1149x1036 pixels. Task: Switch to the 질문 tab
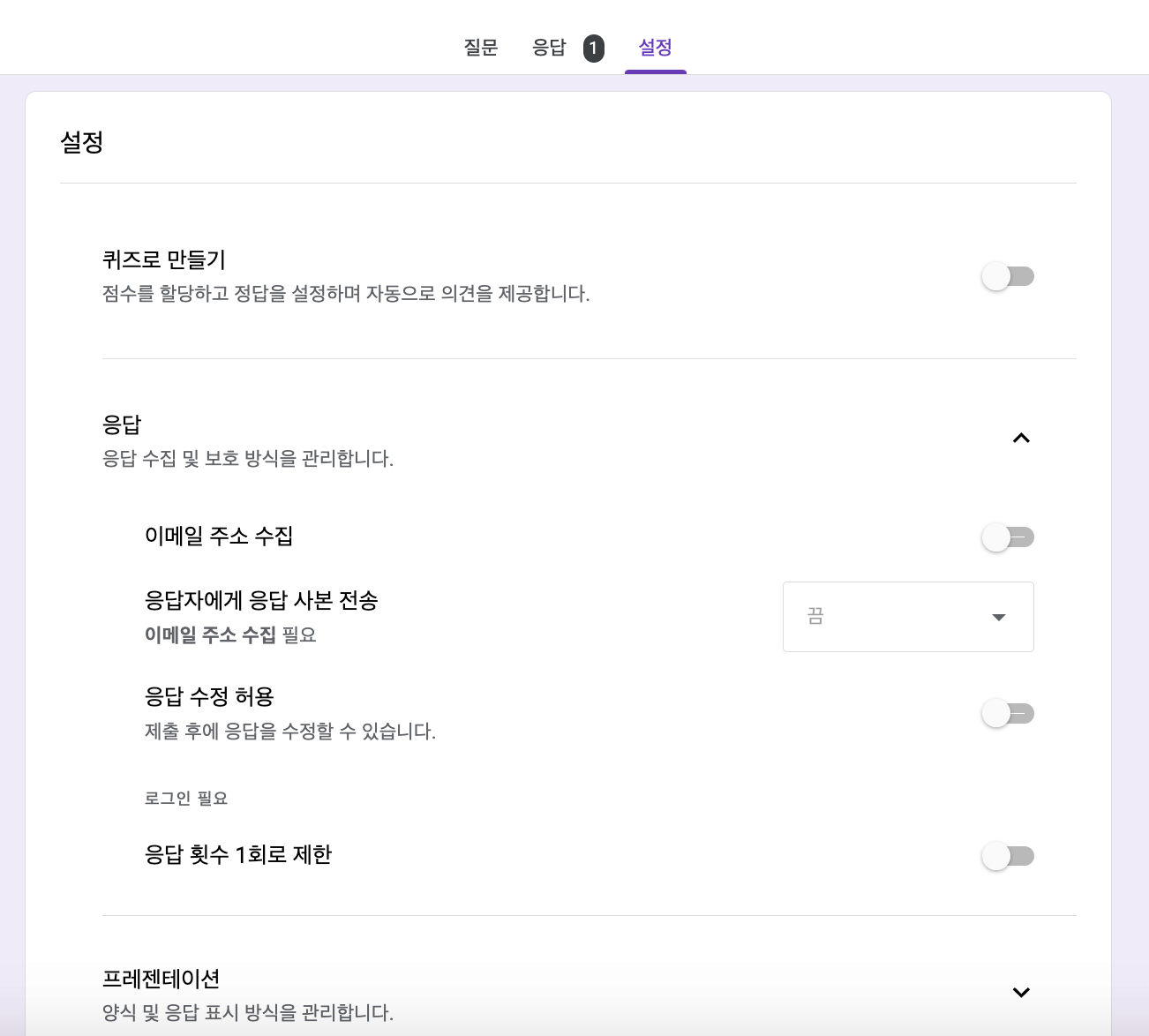(x=480, y=48)
